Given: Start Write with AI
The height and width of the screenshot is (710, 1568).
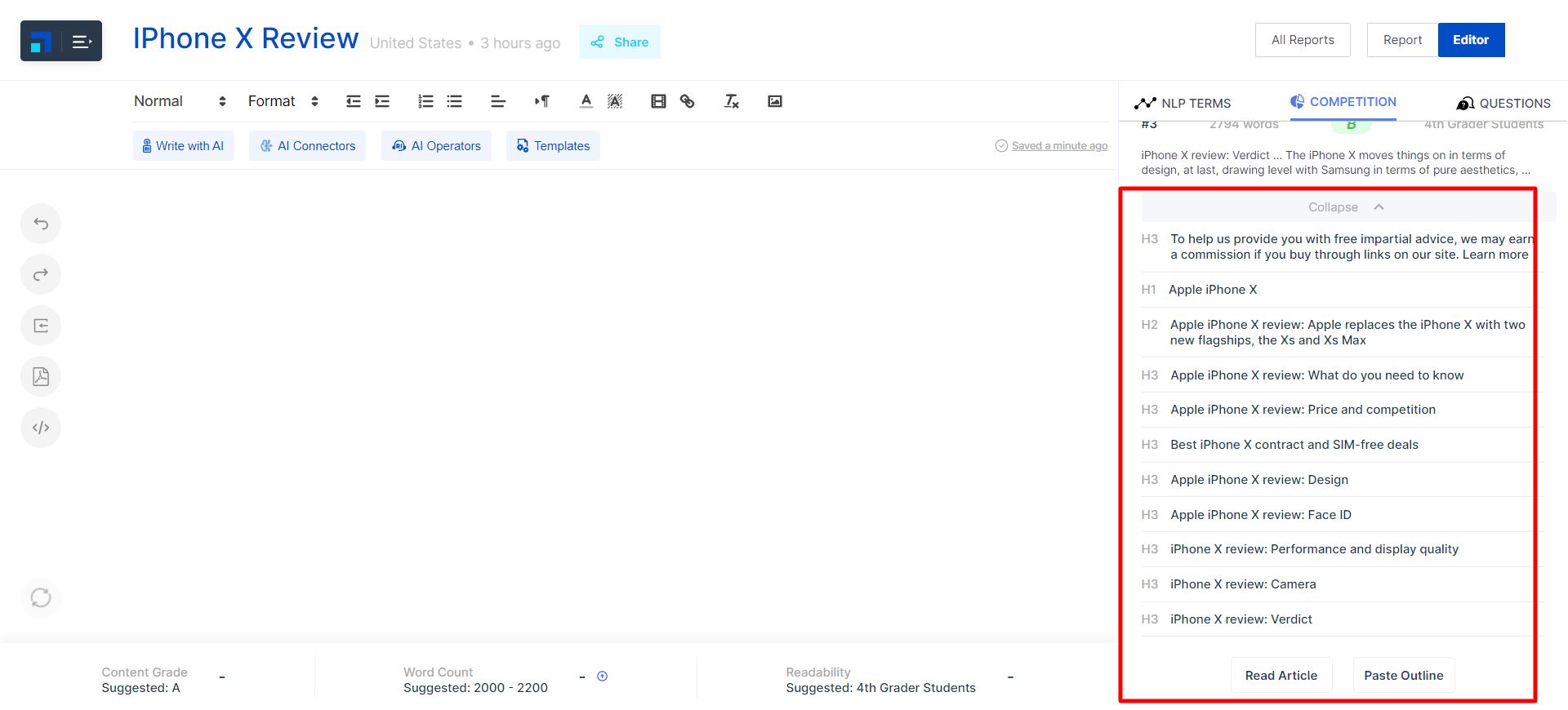Looking at the screenshot, I should [184, 146].
